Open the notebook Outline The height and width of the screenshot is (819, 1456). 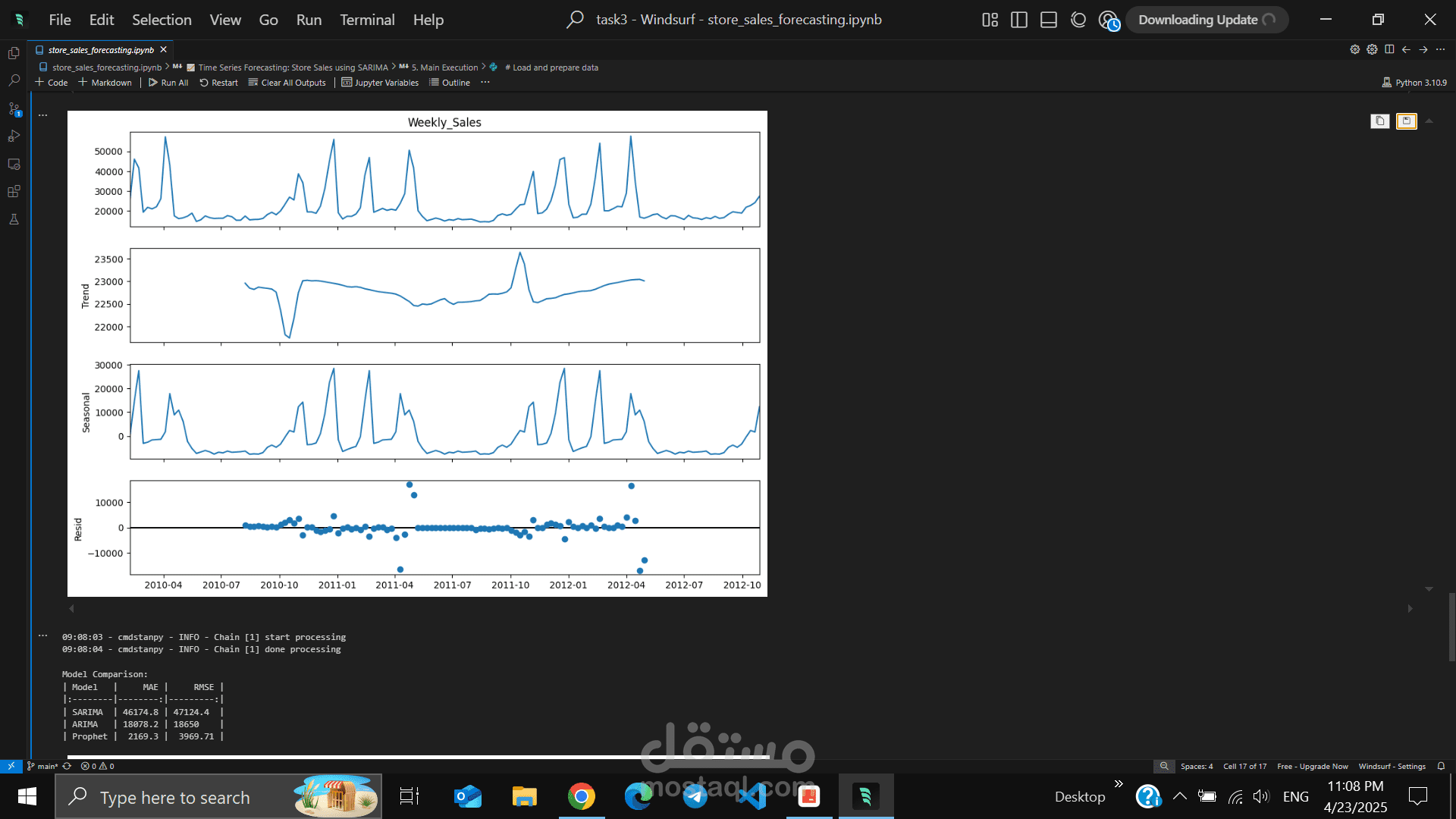pos(450,83)
